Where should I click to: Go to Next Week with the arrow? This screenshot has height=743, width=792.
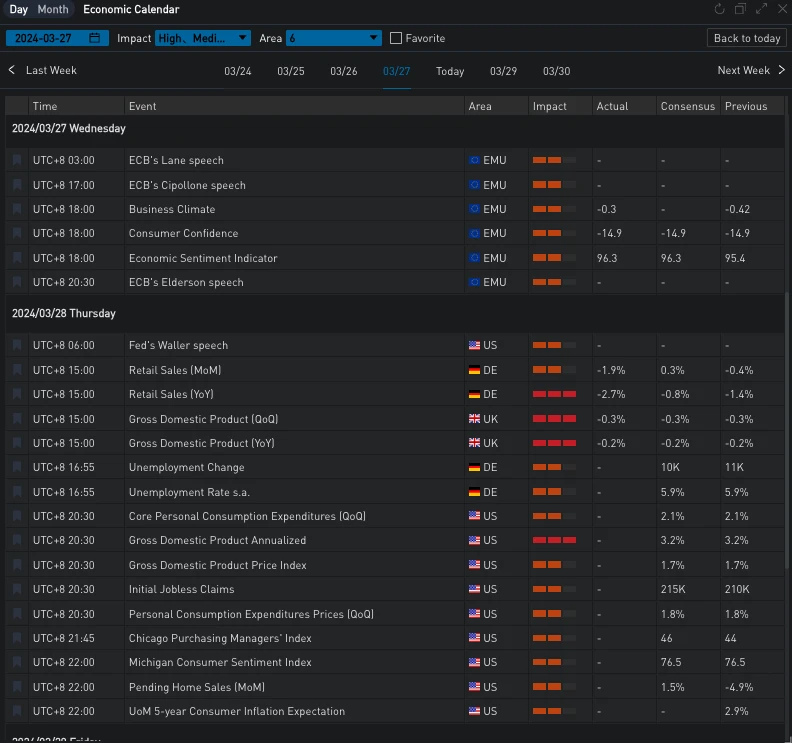click(x=781, y=70)
